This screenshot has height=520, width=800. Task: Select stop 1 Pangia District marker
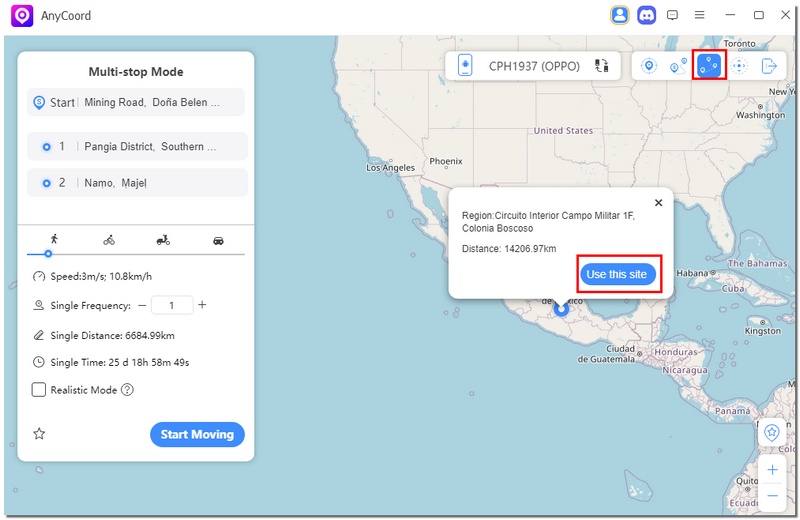(x=46, y=147)
